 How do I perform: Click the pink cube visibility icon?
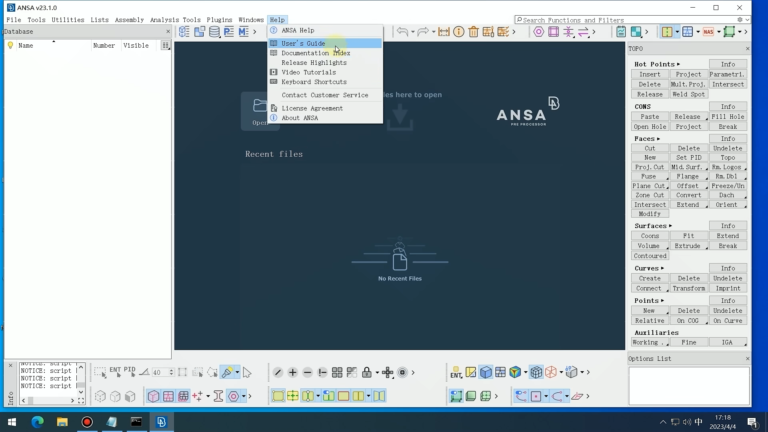tap(153, 396)
